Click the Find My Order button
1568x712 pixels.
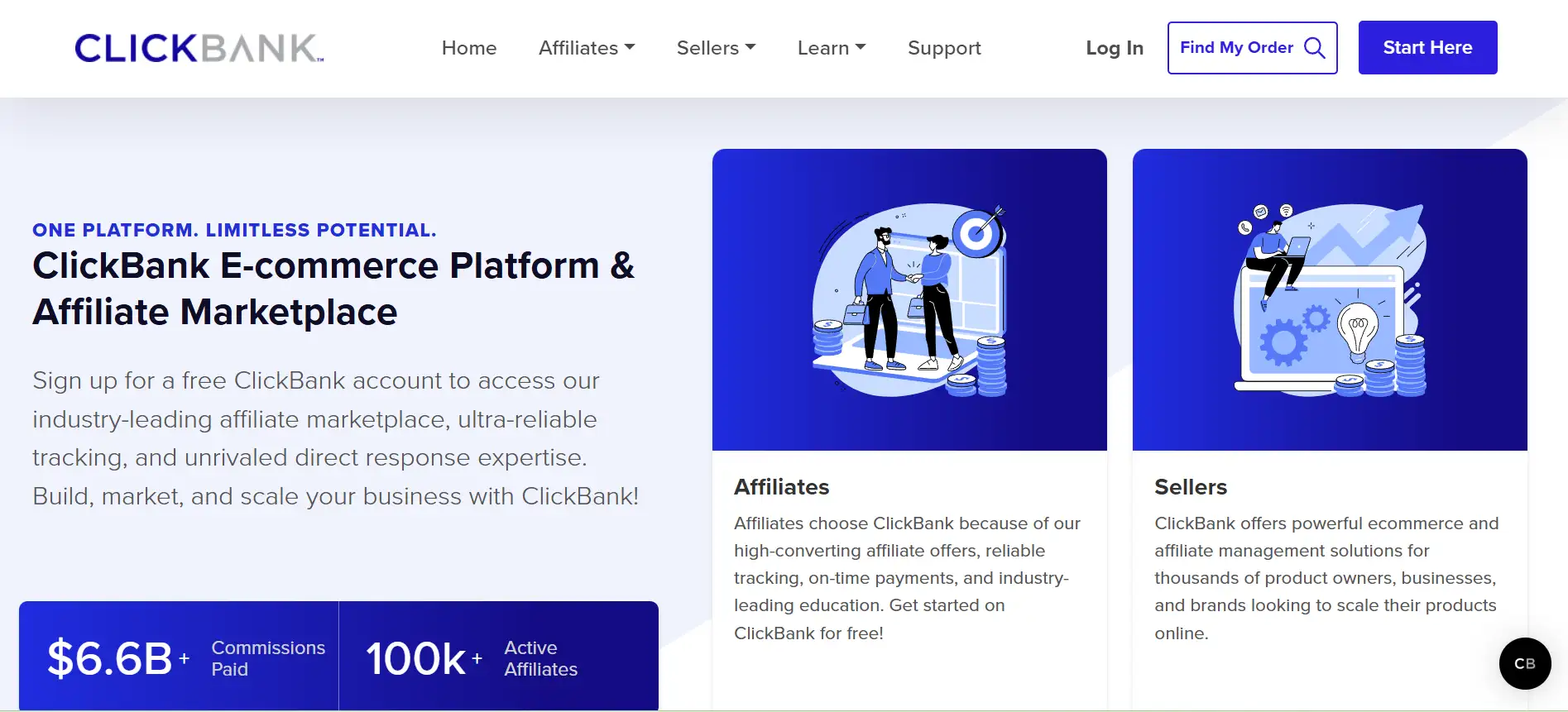(1253, 48)
